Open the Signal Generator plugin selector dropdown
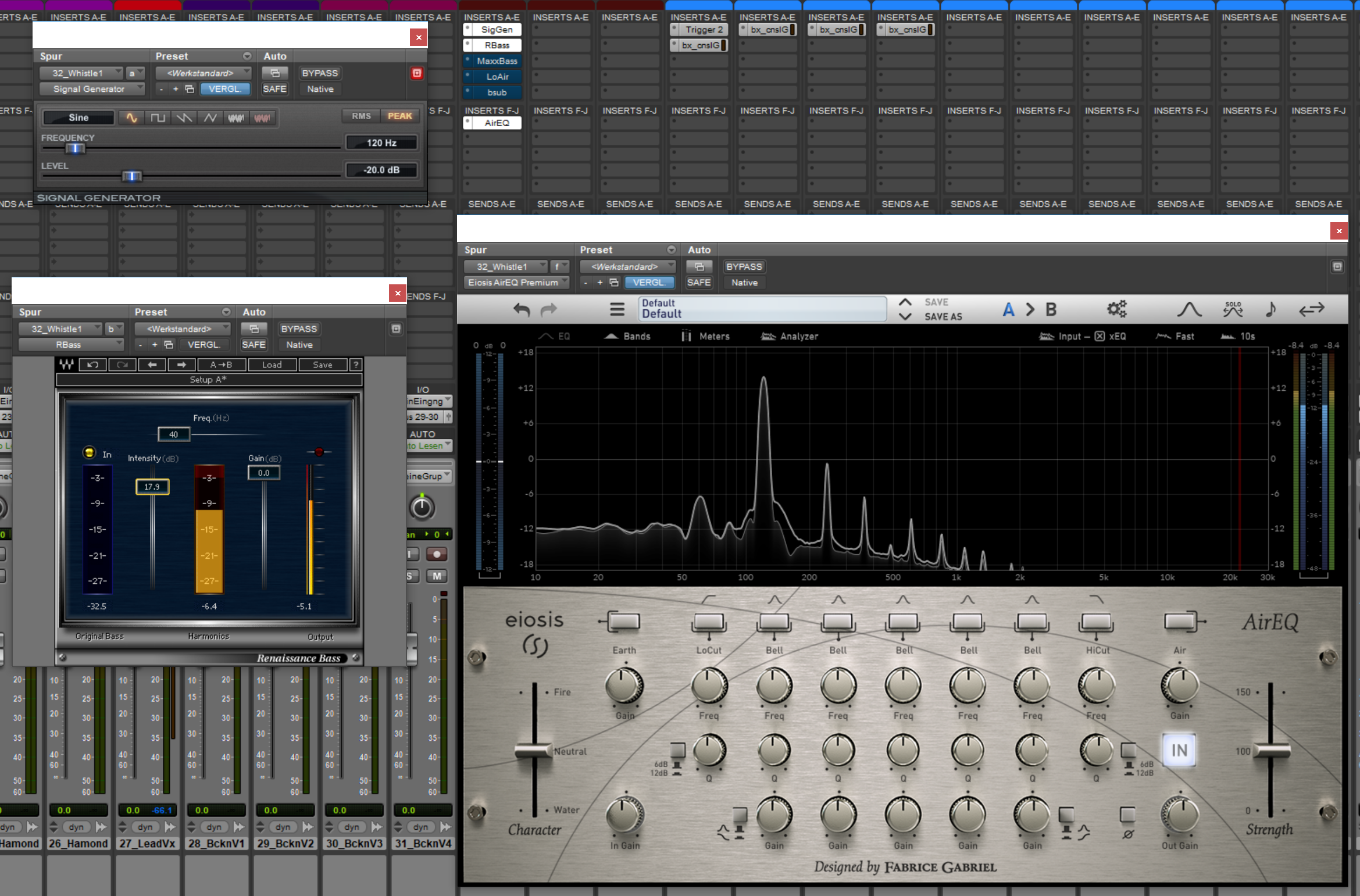Screen dimensions: 1360x896 (x=92, y=89)
